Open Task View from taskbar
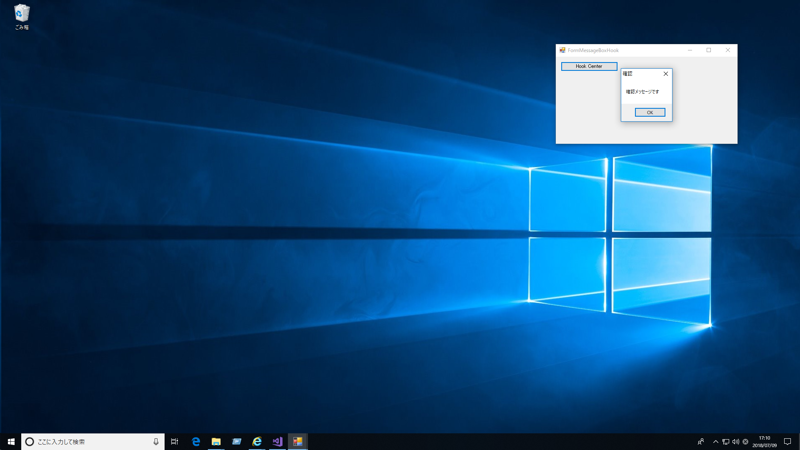The height and width of the screenshot is (450, 800). (x=174, y=441)
